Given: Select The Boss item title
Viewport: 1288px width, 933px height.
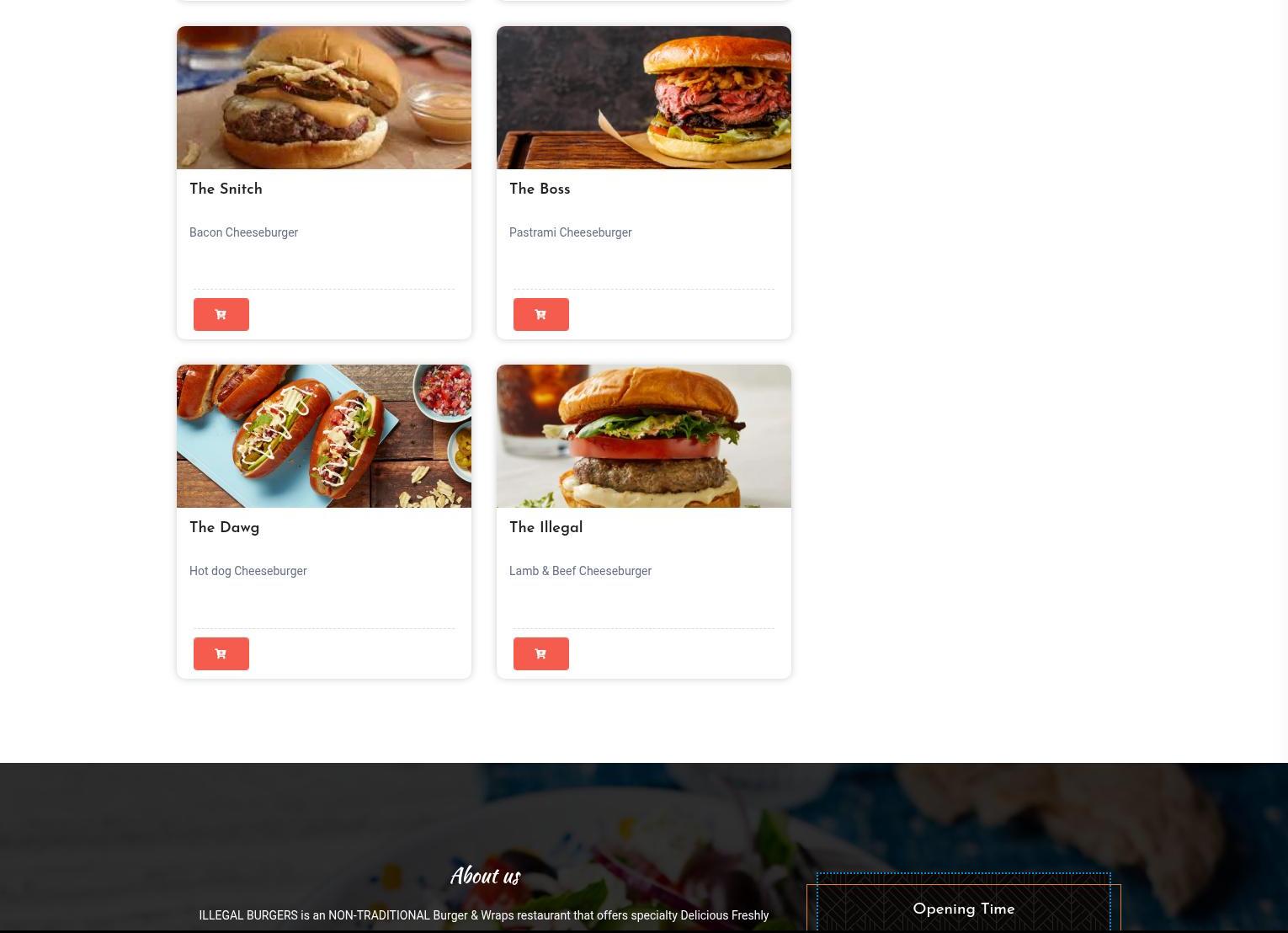Looking at the screenshot, I should tap(540, 189).
